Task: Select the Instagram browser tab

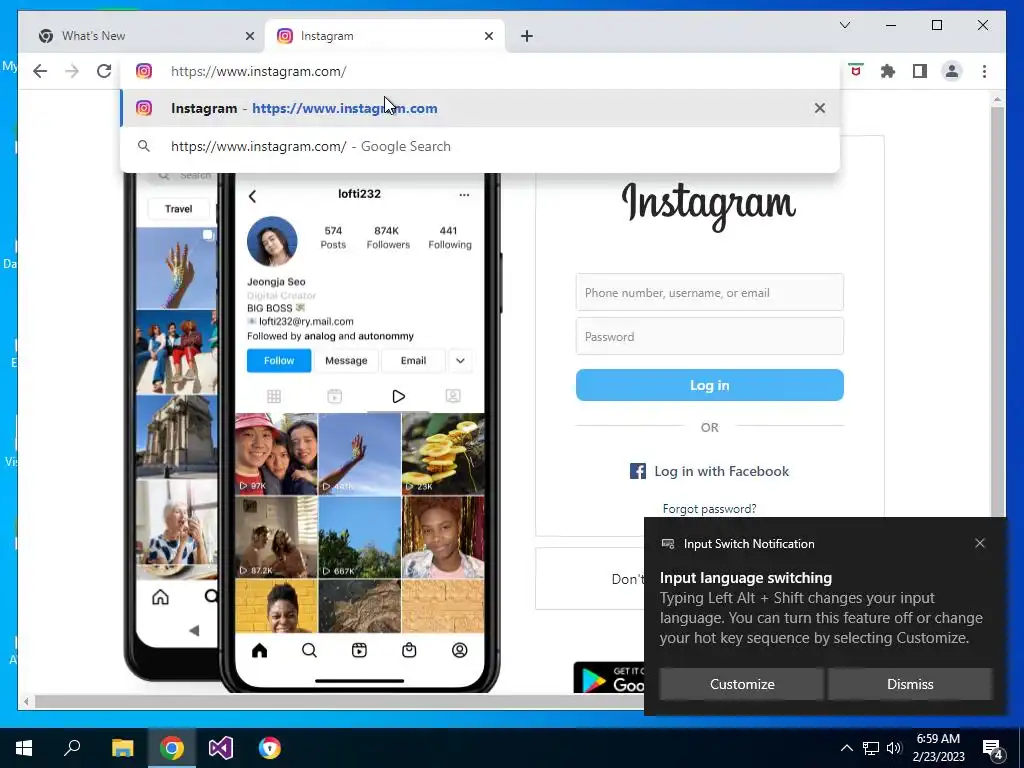Action: (x=385, y=36)
